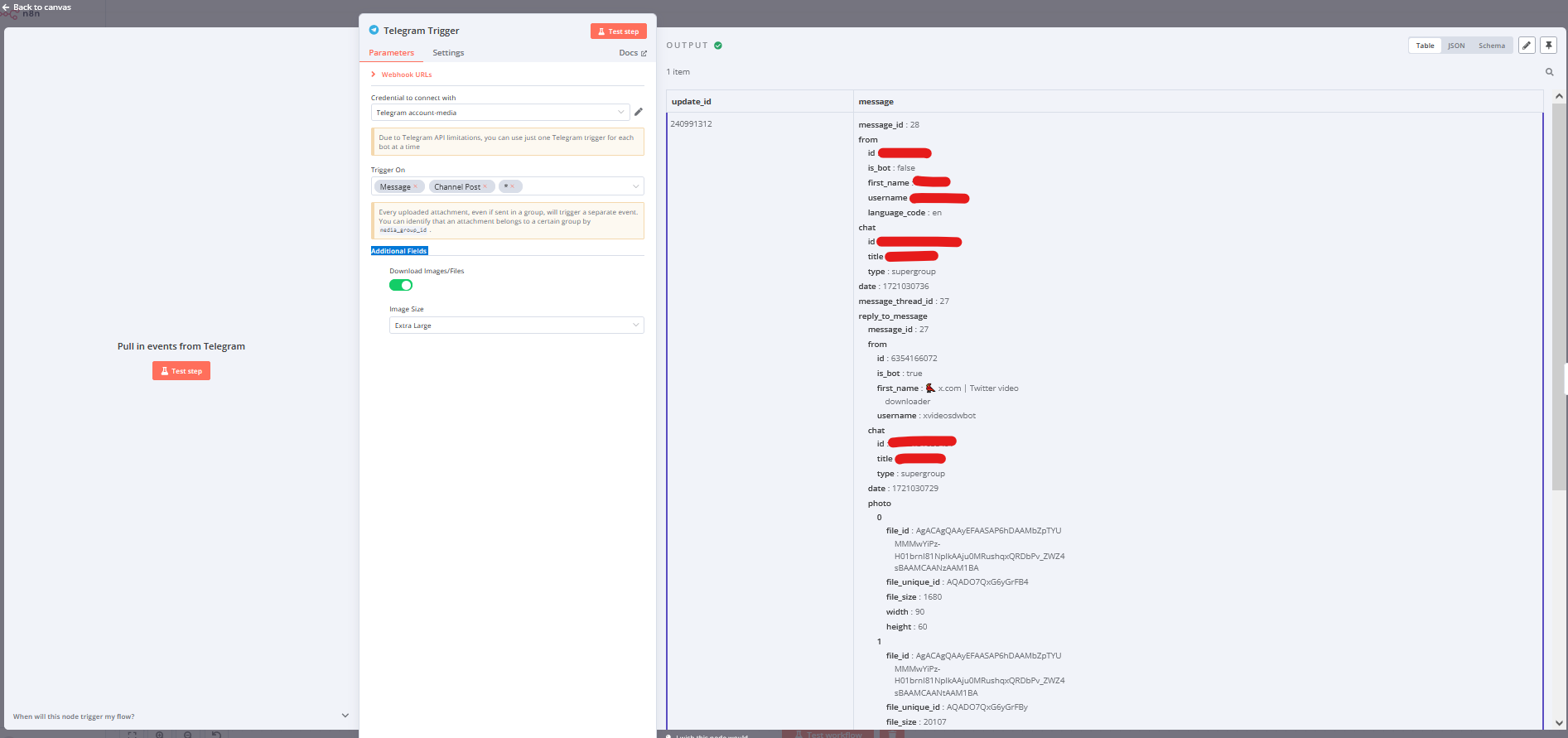Select the JSON output view
This screenshot has width=1568, height=738.
1456,46
